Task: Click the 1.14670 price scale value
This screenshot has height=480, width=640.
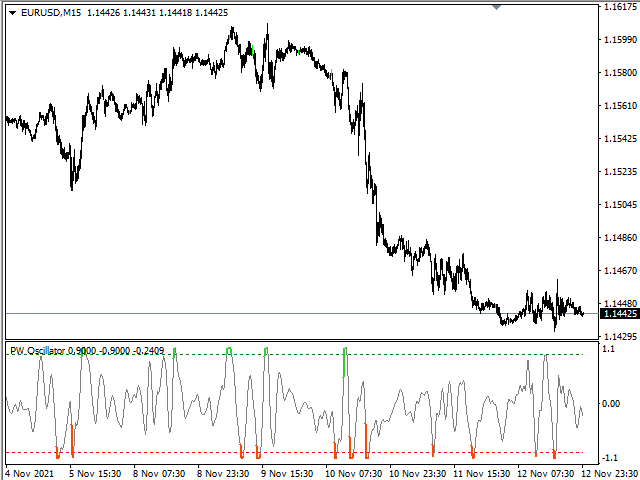Action: pyautogui.click(x=620, y=271)
